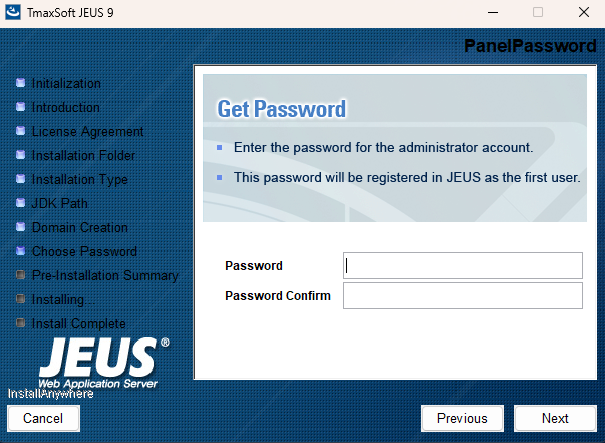This screenshot has width=605, height=443.
Task: Focus the Password Confirm input field
Action: coord(462,295)
